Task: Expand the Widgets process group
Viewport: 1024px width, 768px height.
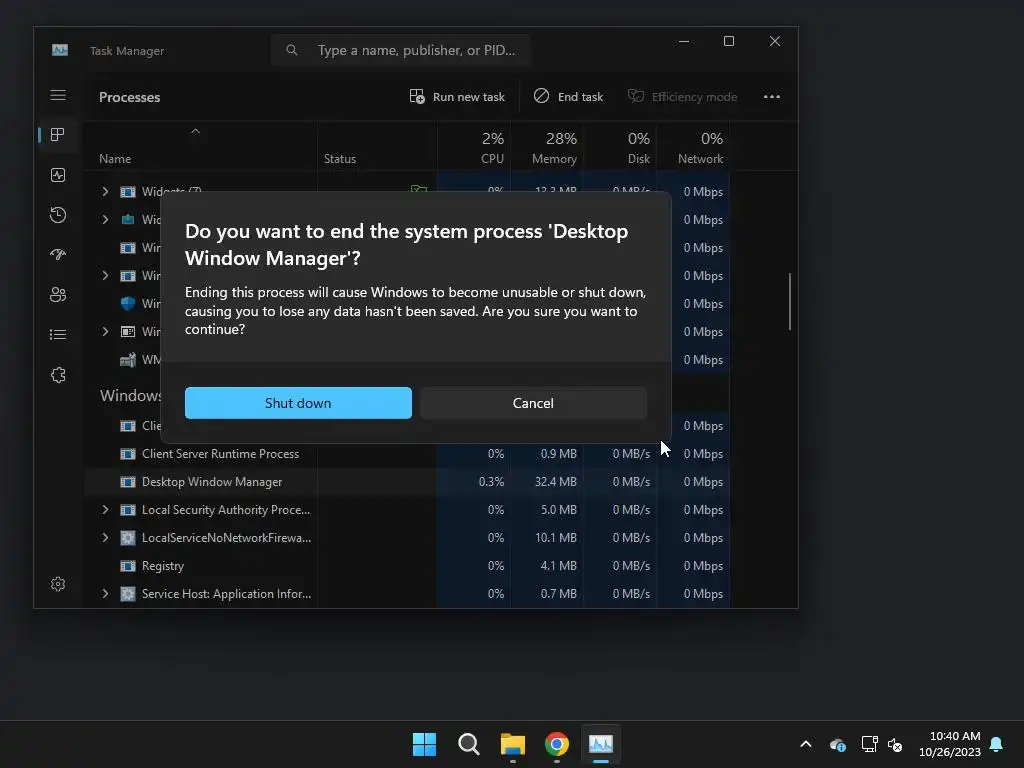Action: pyautogui.click(x=105, y=191)
